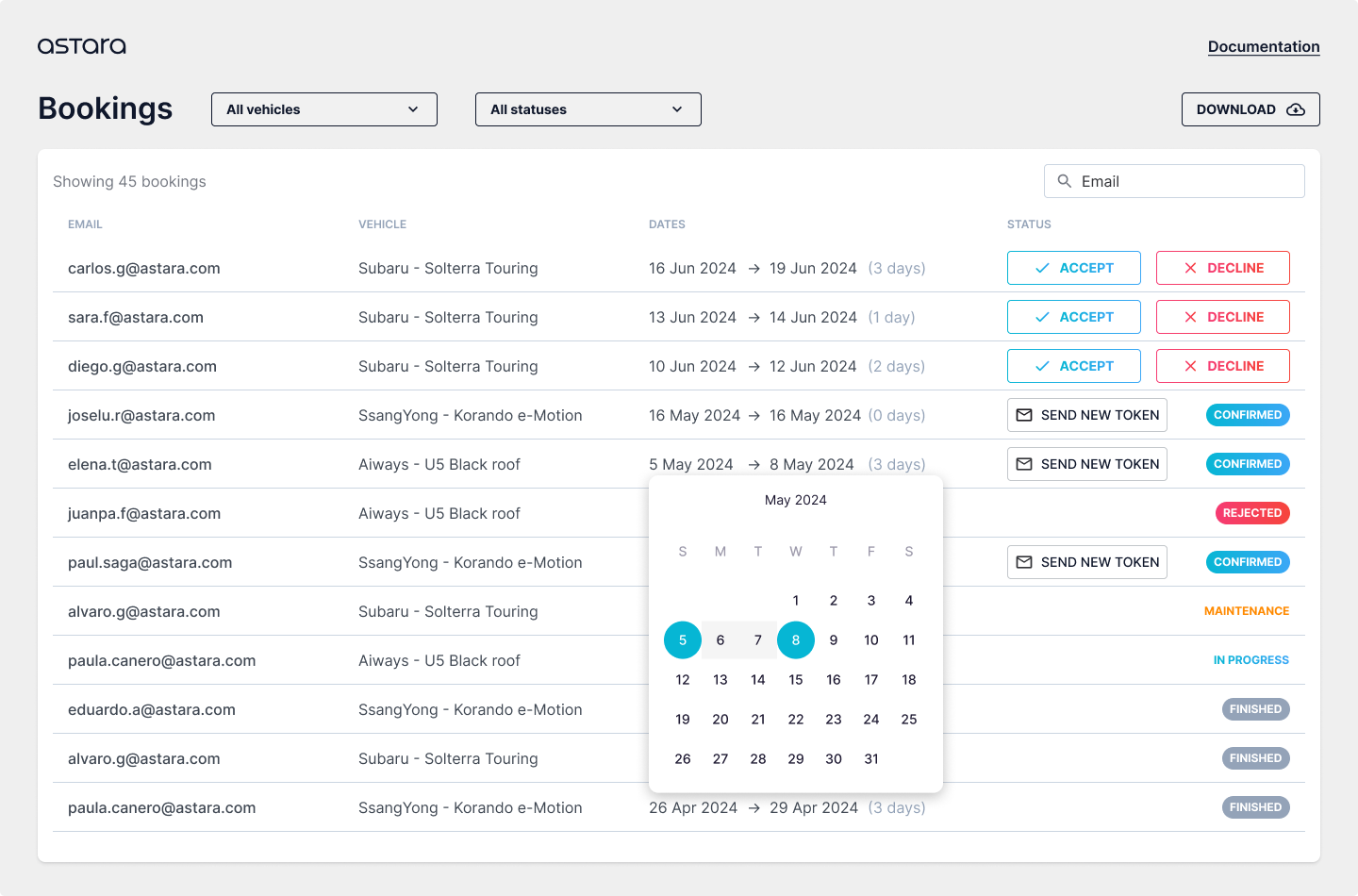Click the May 2024 calendar header
Image resolution: width=1358 pixels, height=896 pixels.
(x=796, y=500)
